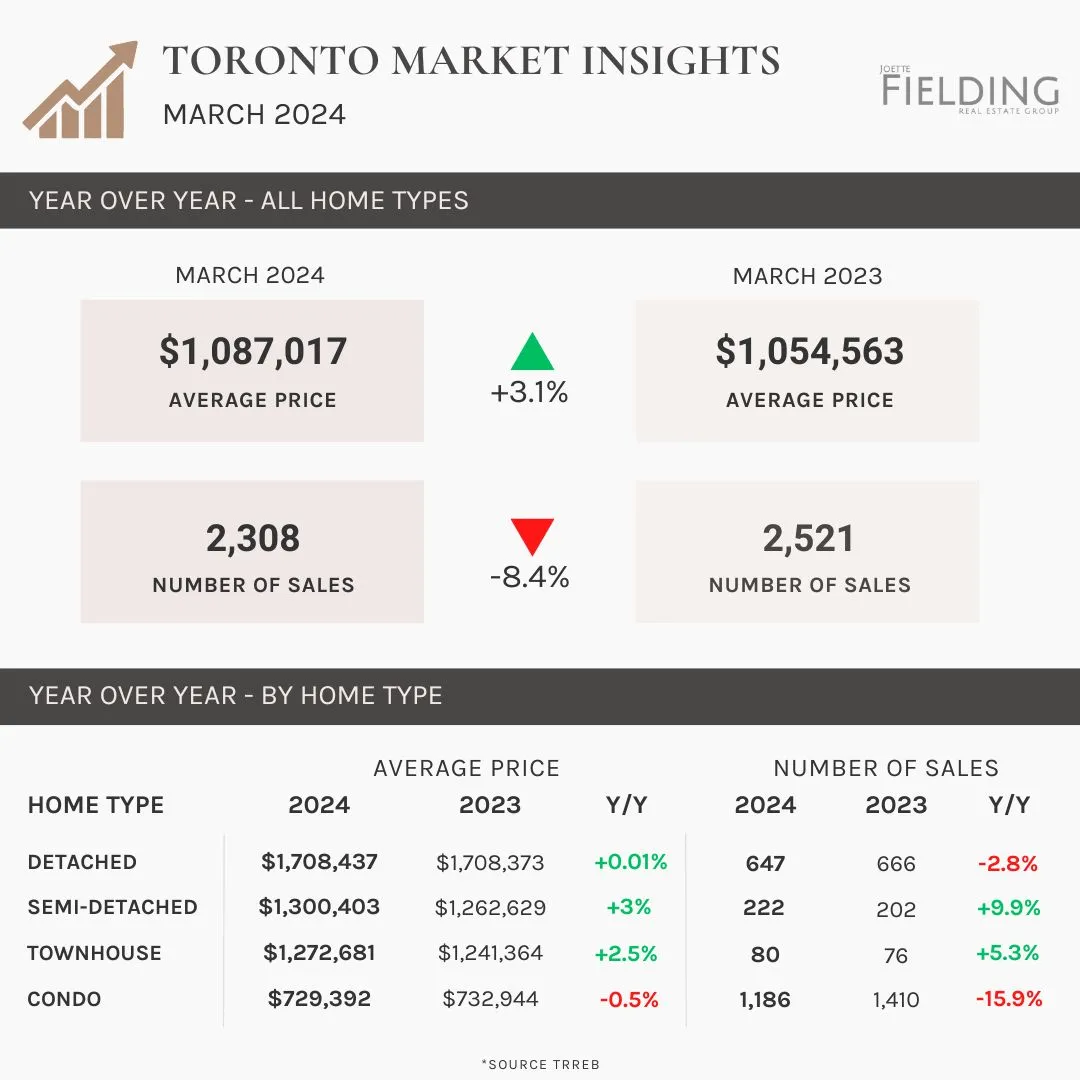Click the Source TRREB footnote
The image size is (1080, 1080).
[x=541, y=1064]
